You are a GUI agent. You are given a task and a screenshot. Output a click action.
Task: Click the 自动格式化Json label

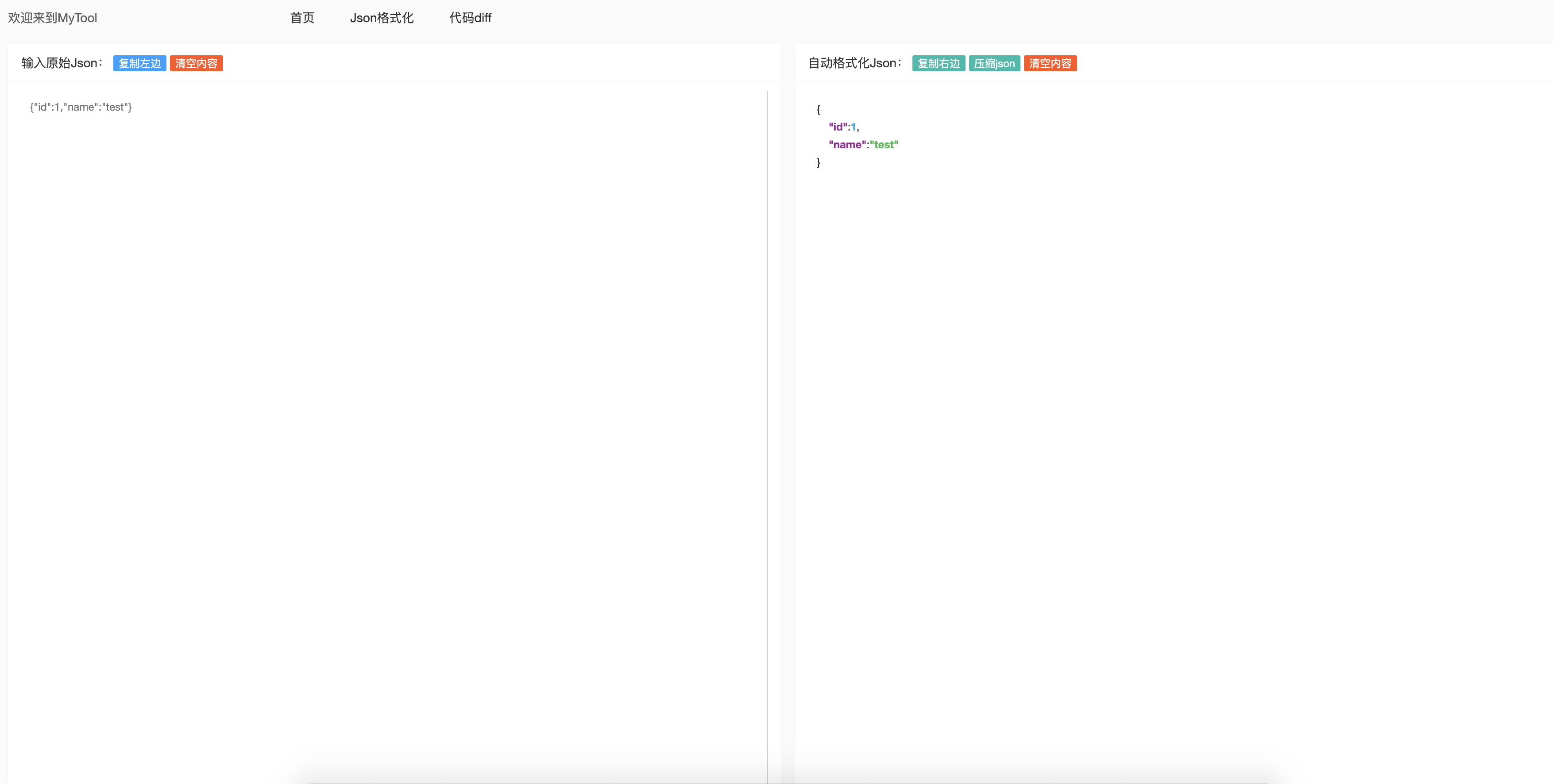tap(854, 63)
